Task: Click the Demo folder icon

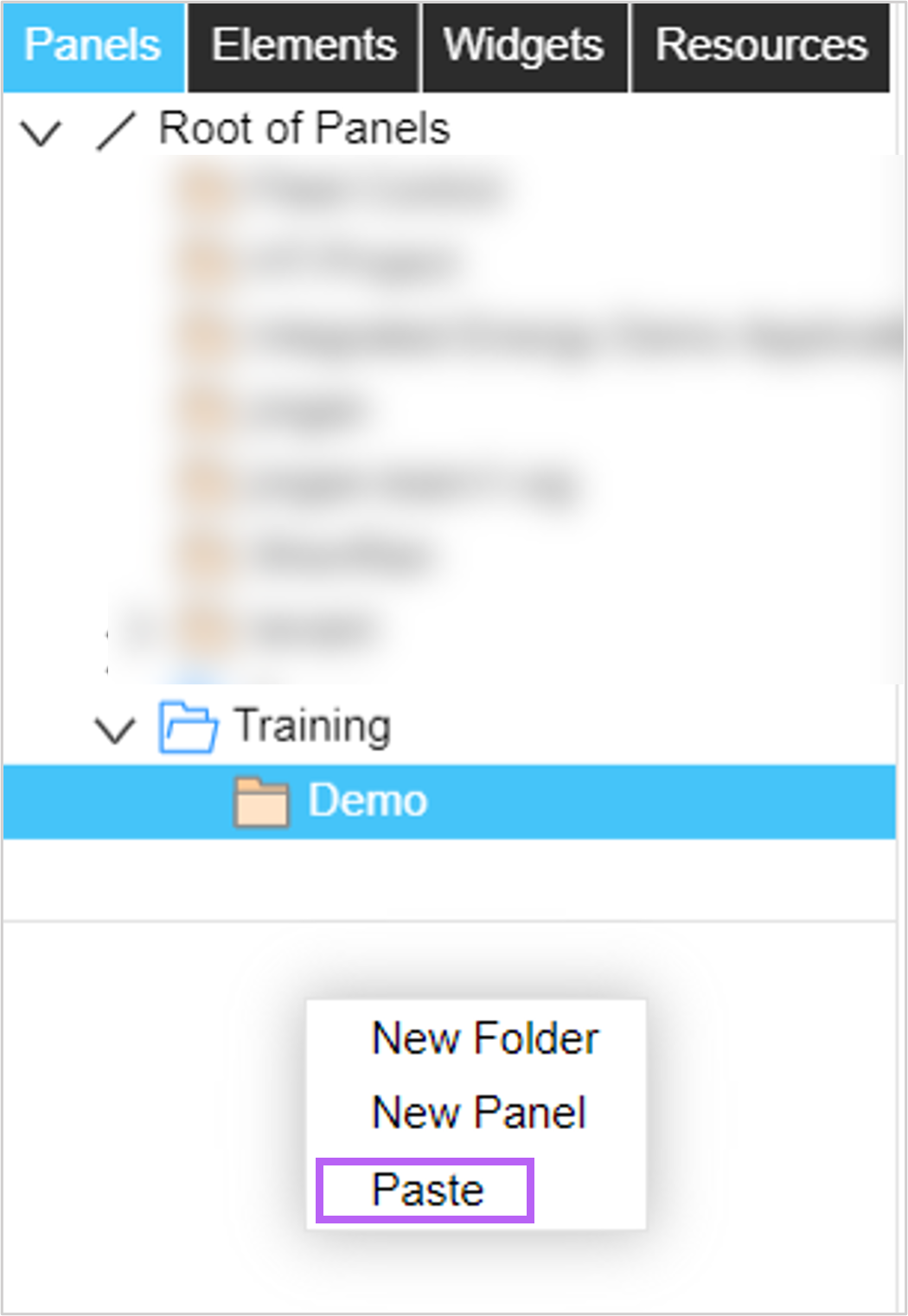Action: [x=261, y=802]
